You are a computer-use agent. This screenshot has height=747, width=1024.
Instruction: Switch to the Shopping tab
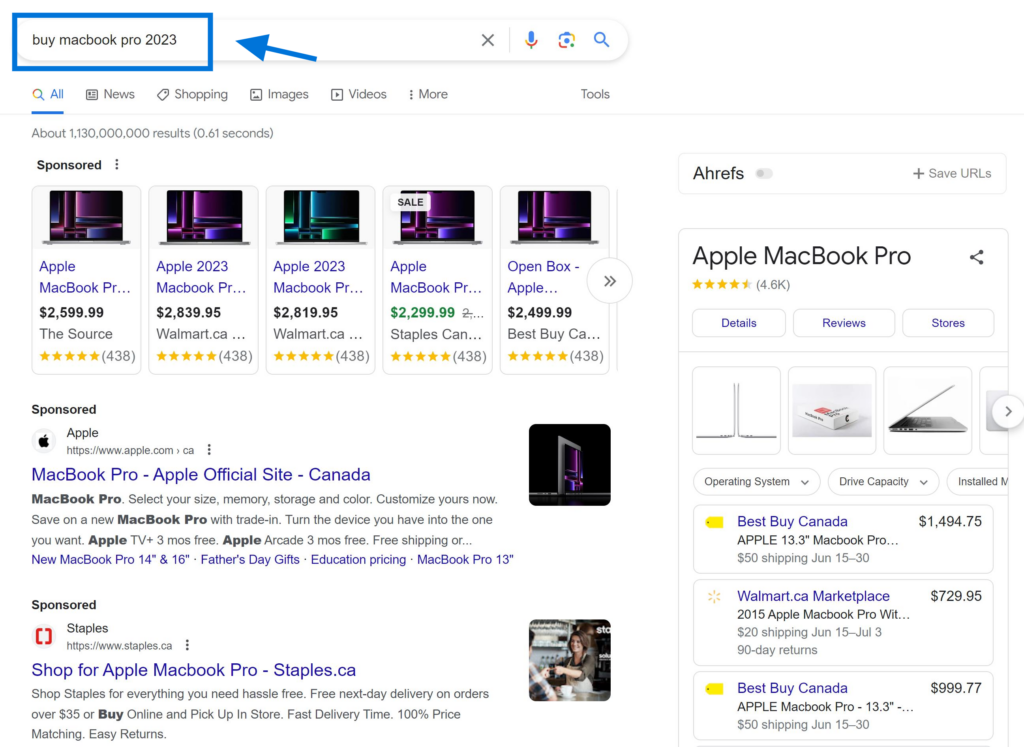[192, 94]
